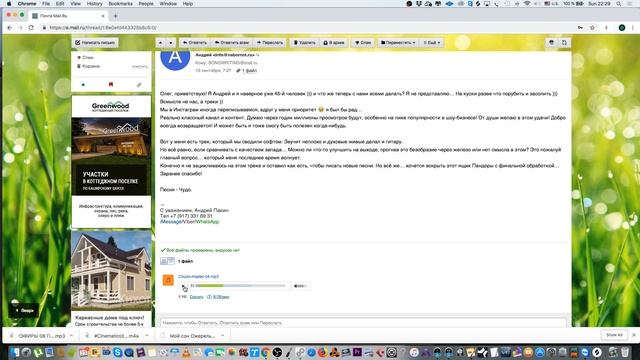Screen dimensions: 640x360
Task: Reply using the Ответить button
Action: click(x=195, y=42)
